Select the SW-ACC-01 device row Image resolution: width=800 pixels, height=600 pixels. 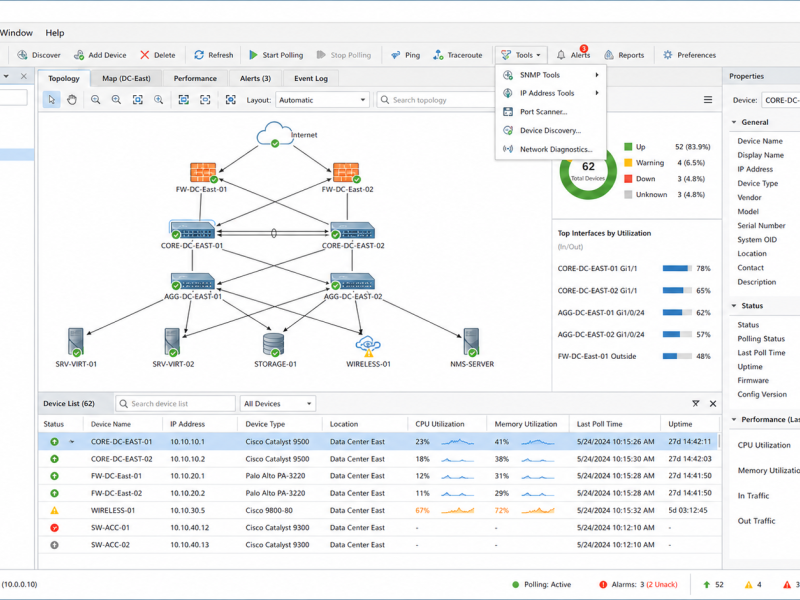pyautogui.click(x=379, y=528)
